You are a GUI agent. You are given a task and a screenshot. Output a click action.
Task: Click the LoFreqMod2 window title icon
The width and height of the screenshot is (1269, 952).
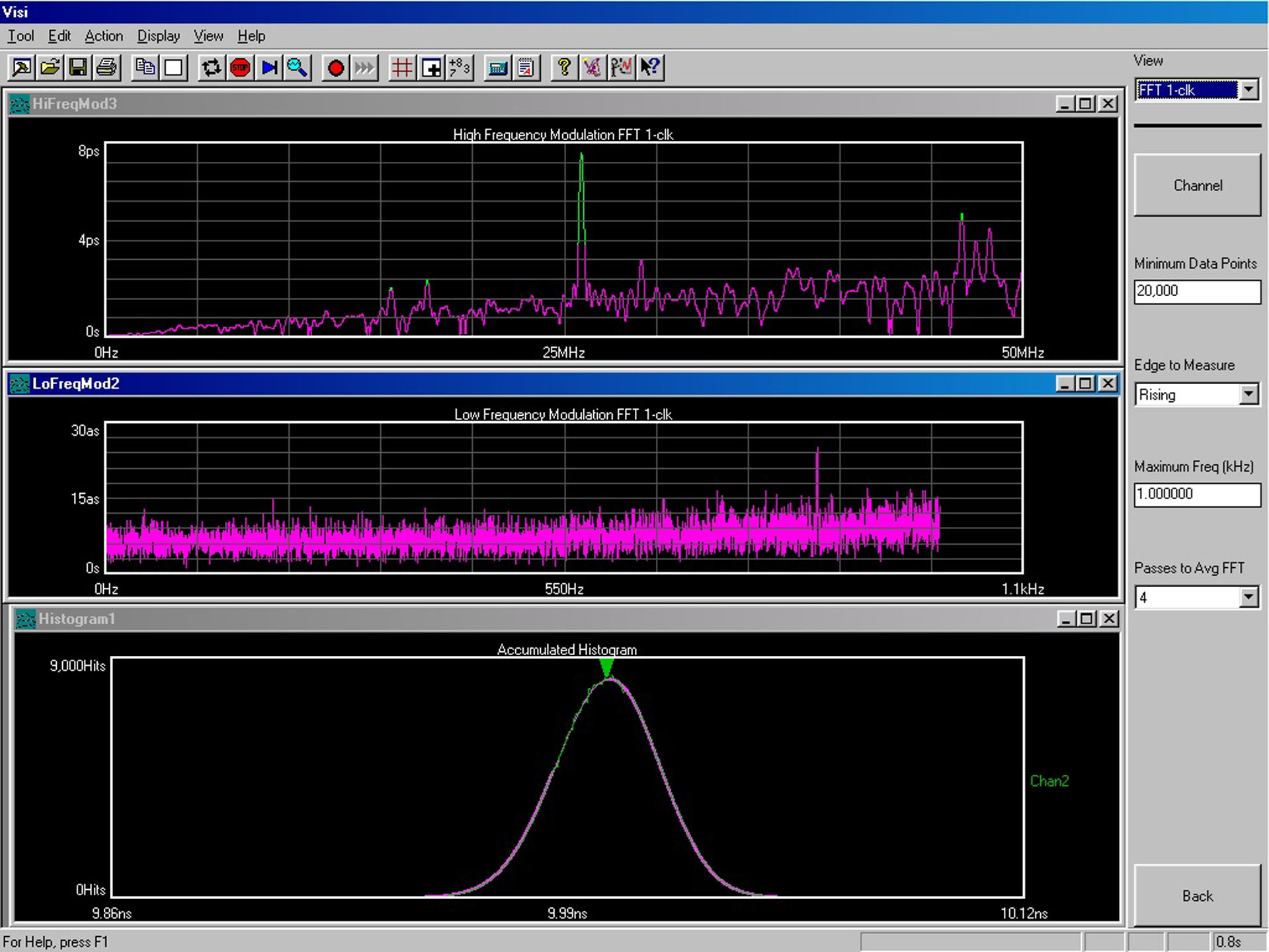click(20, 384)
